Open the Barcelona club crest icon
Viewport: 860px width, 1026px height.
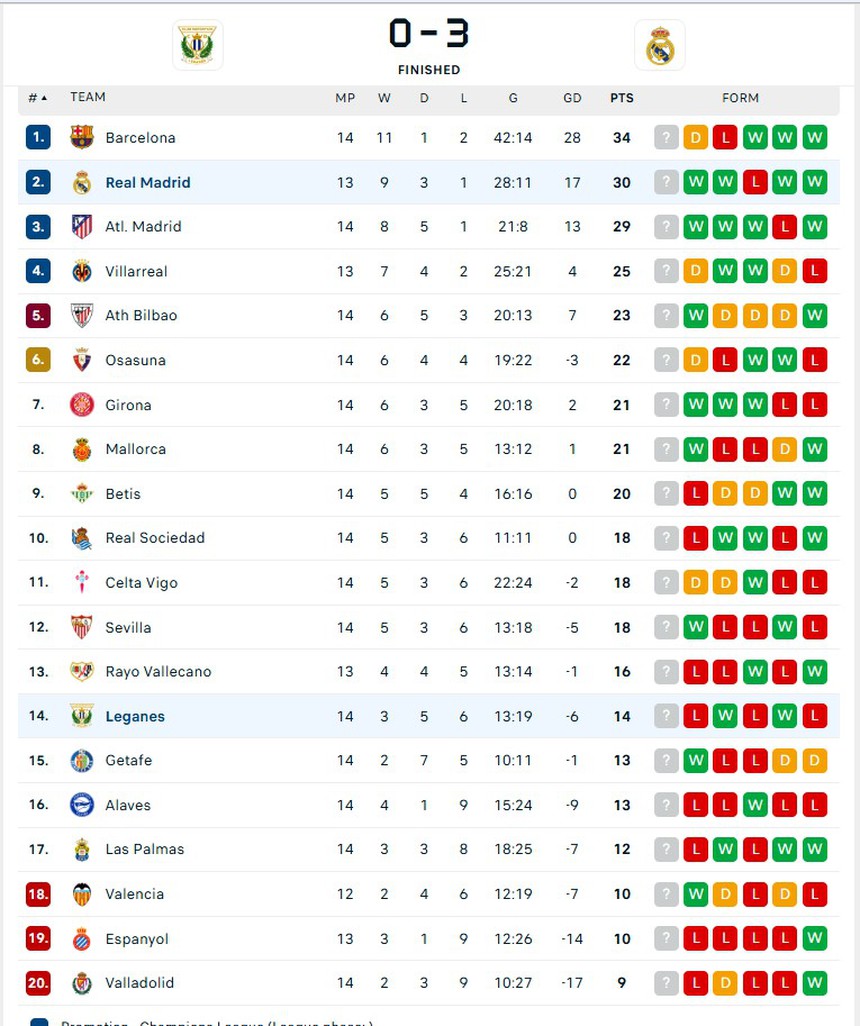tap(82, 138)
